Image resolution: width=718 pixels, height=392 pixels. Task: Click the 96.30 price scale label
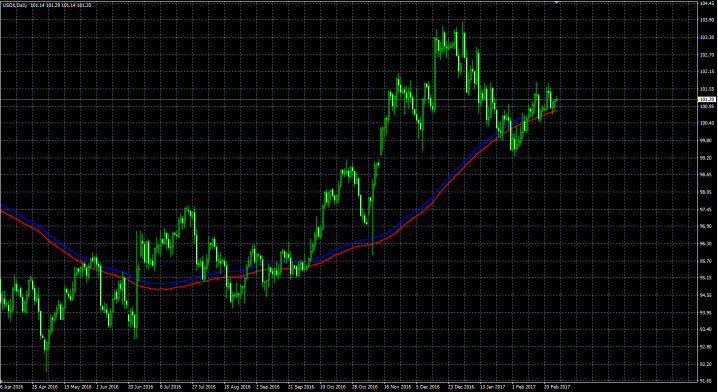[706, 244]
